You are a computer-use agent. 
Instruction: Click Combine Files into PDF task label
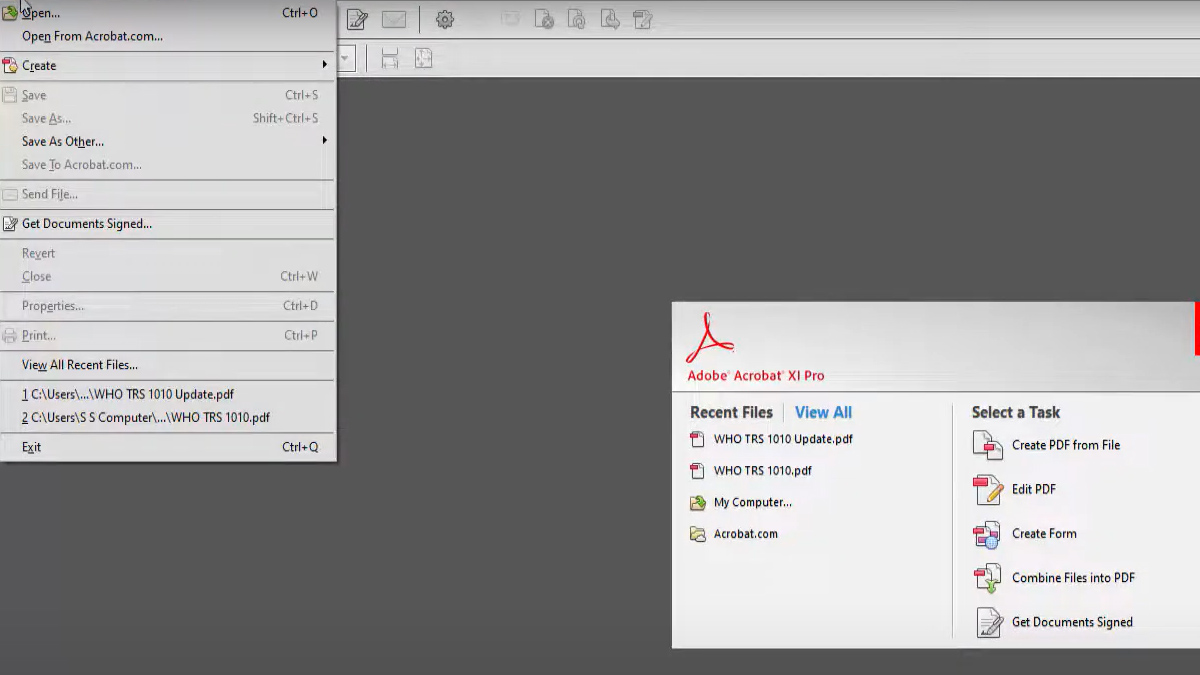coord(1073,577)
